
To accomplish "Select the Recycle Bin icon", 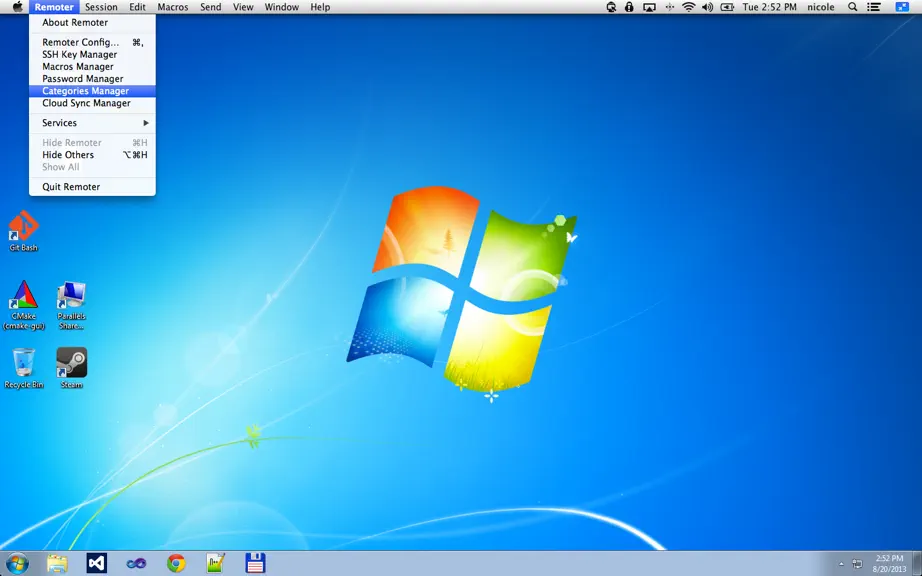I will [24, 368].
